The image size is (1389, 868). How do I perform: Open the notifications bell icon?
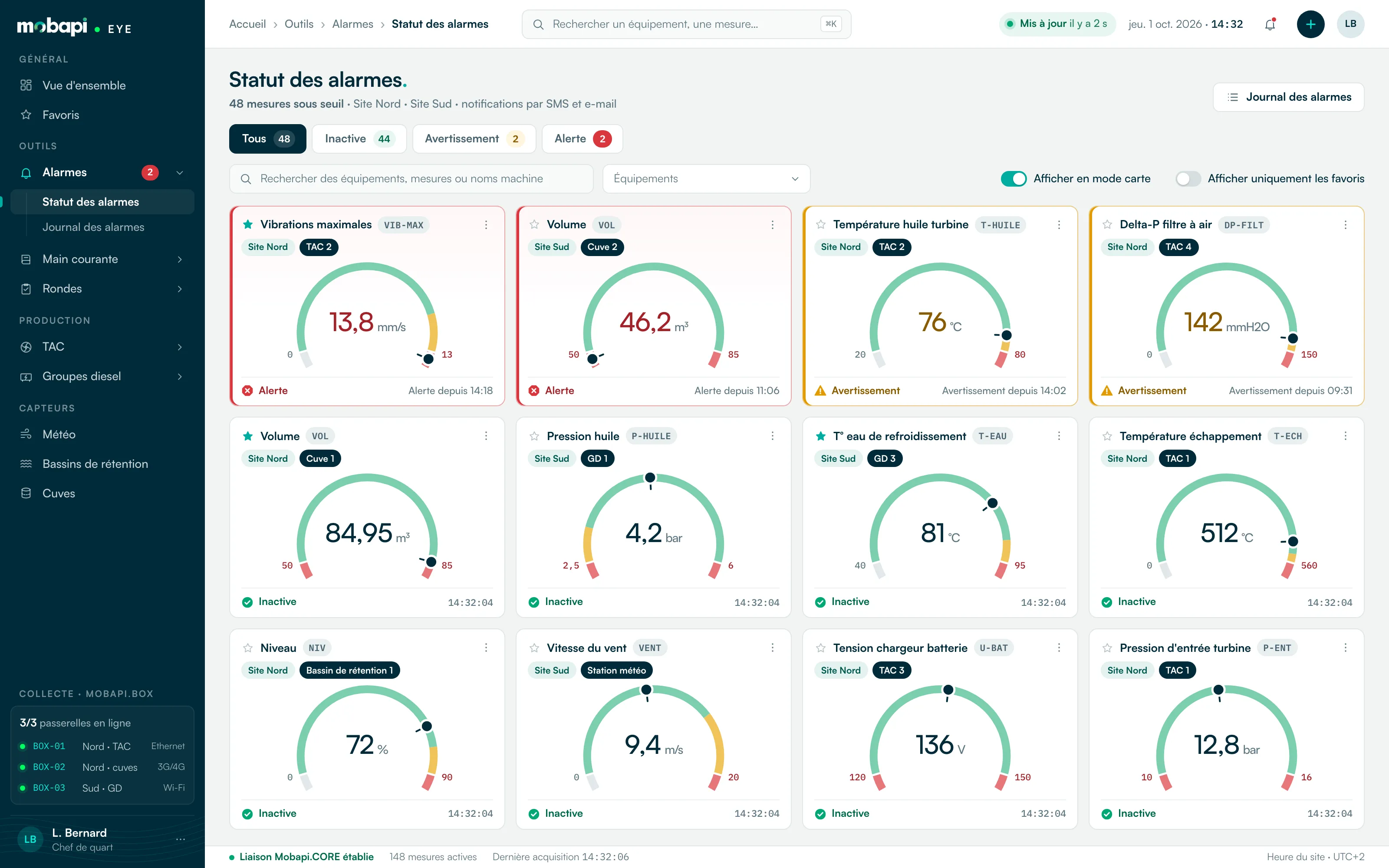point(1270,24)
